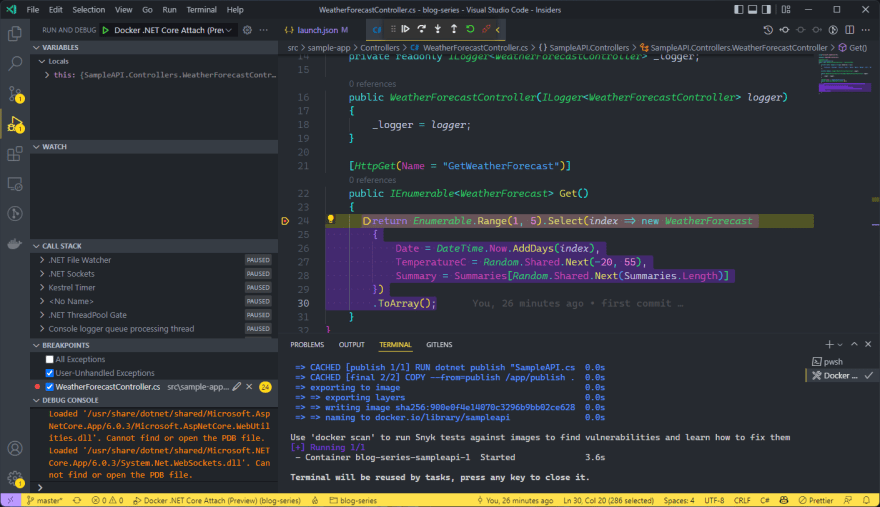Synchronize changes icon in status bar
The height and width of the screenshot is (507, 880).
(77, 500)
